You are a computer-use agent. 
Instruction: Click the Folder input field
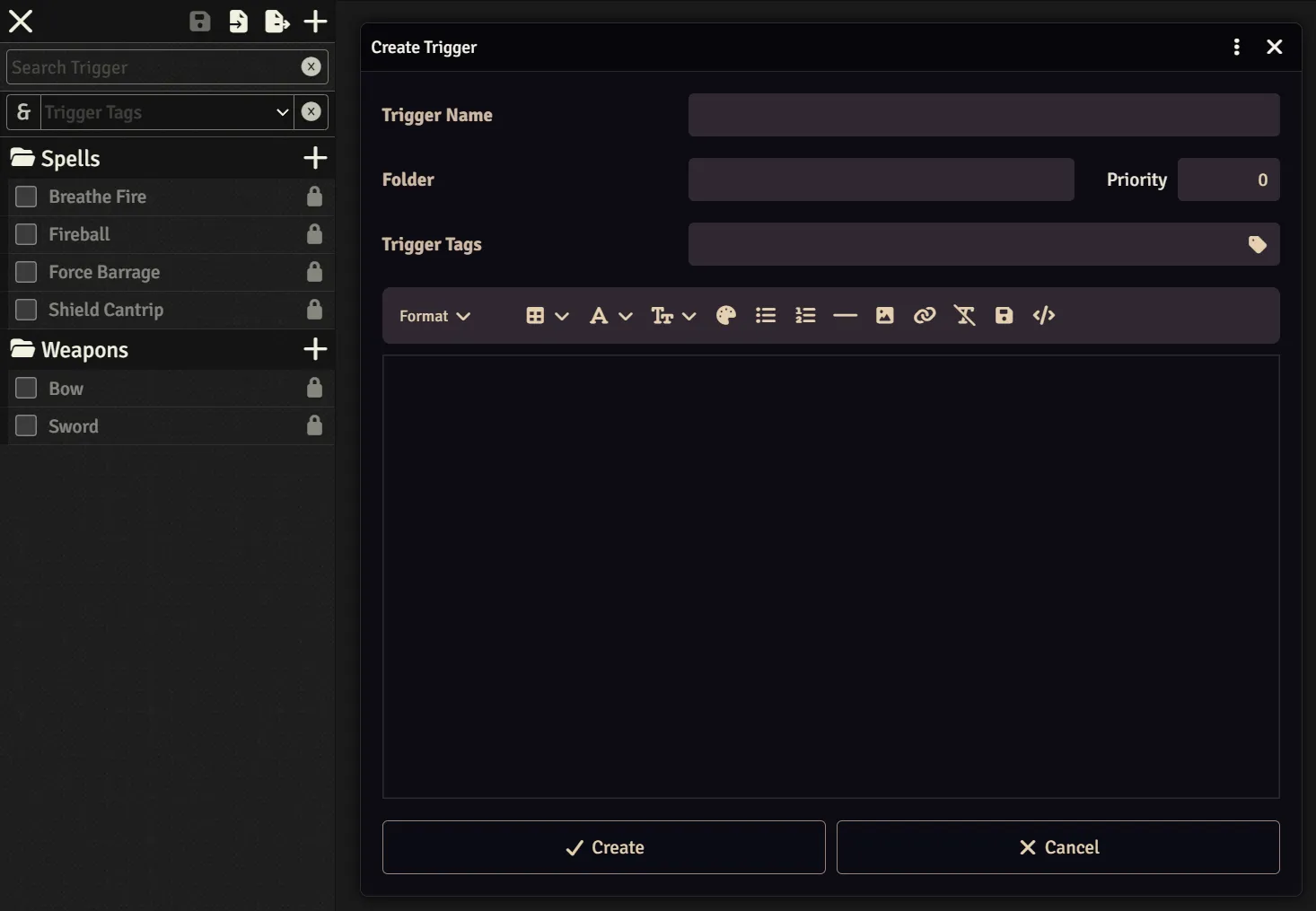click(882, 180)
